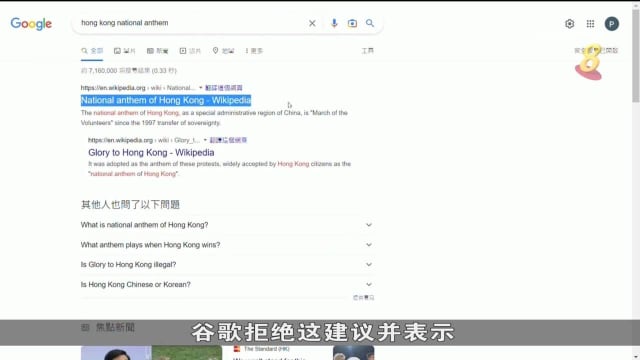Expand Is Glory to Hong Kong illegal?
The image size is (640, 360).
(227, 264)
